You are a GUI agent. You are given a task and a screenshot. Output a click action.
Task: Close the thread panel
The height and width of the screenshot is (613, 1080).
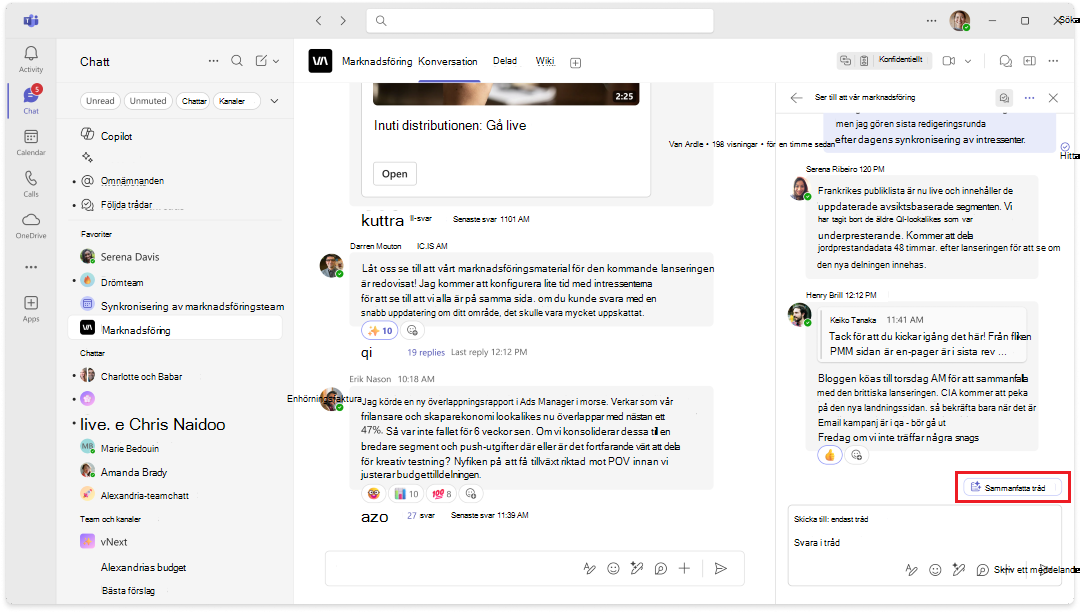pyautogui.click(x=1053, y=98)
